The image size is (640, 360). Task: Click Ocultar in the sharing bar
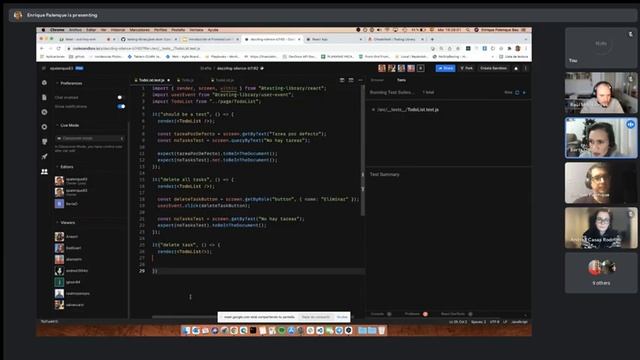[342, 317]
